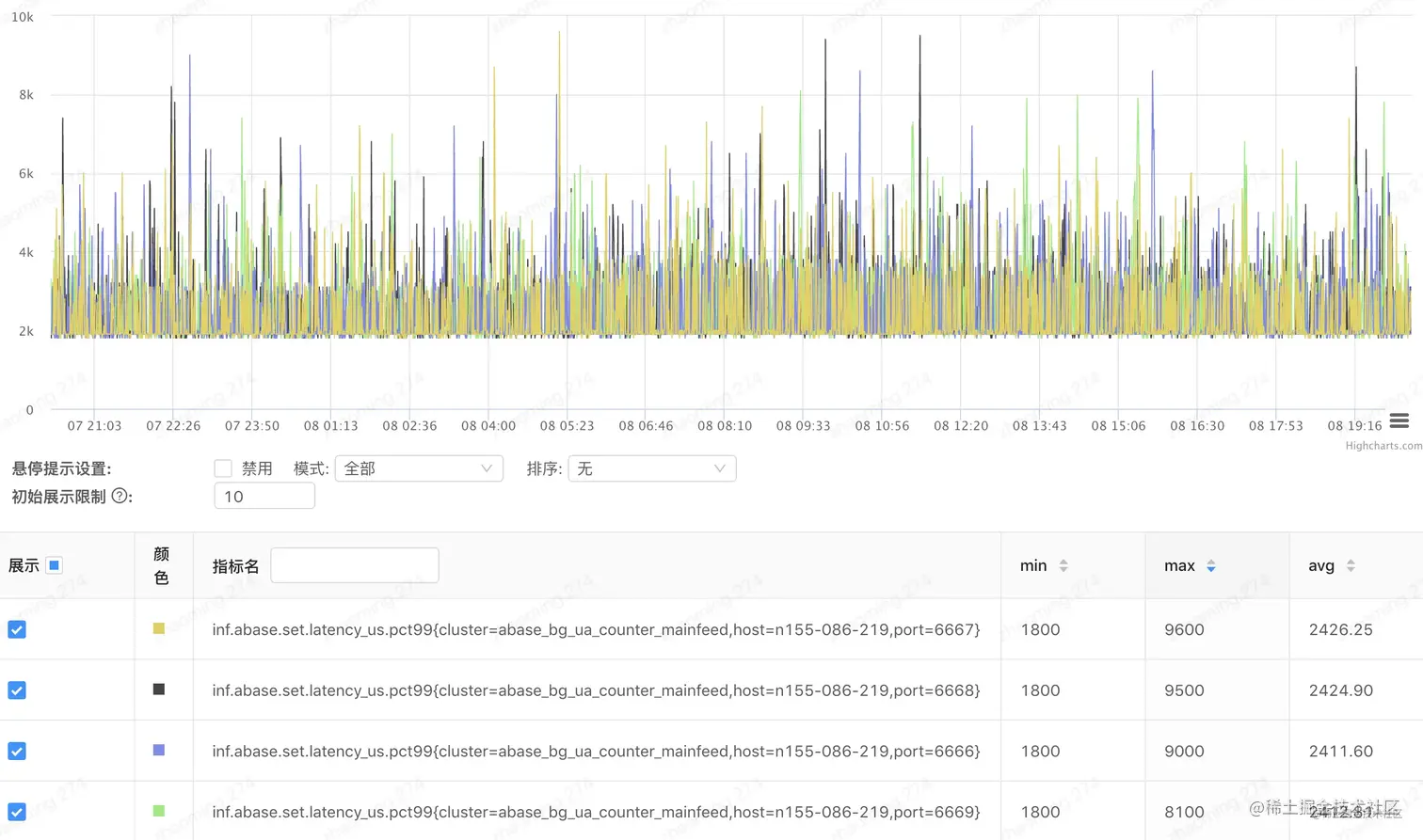Toggle the 展示 select-all checkbox in header
1423x840 pixels.
pos(55,565)
